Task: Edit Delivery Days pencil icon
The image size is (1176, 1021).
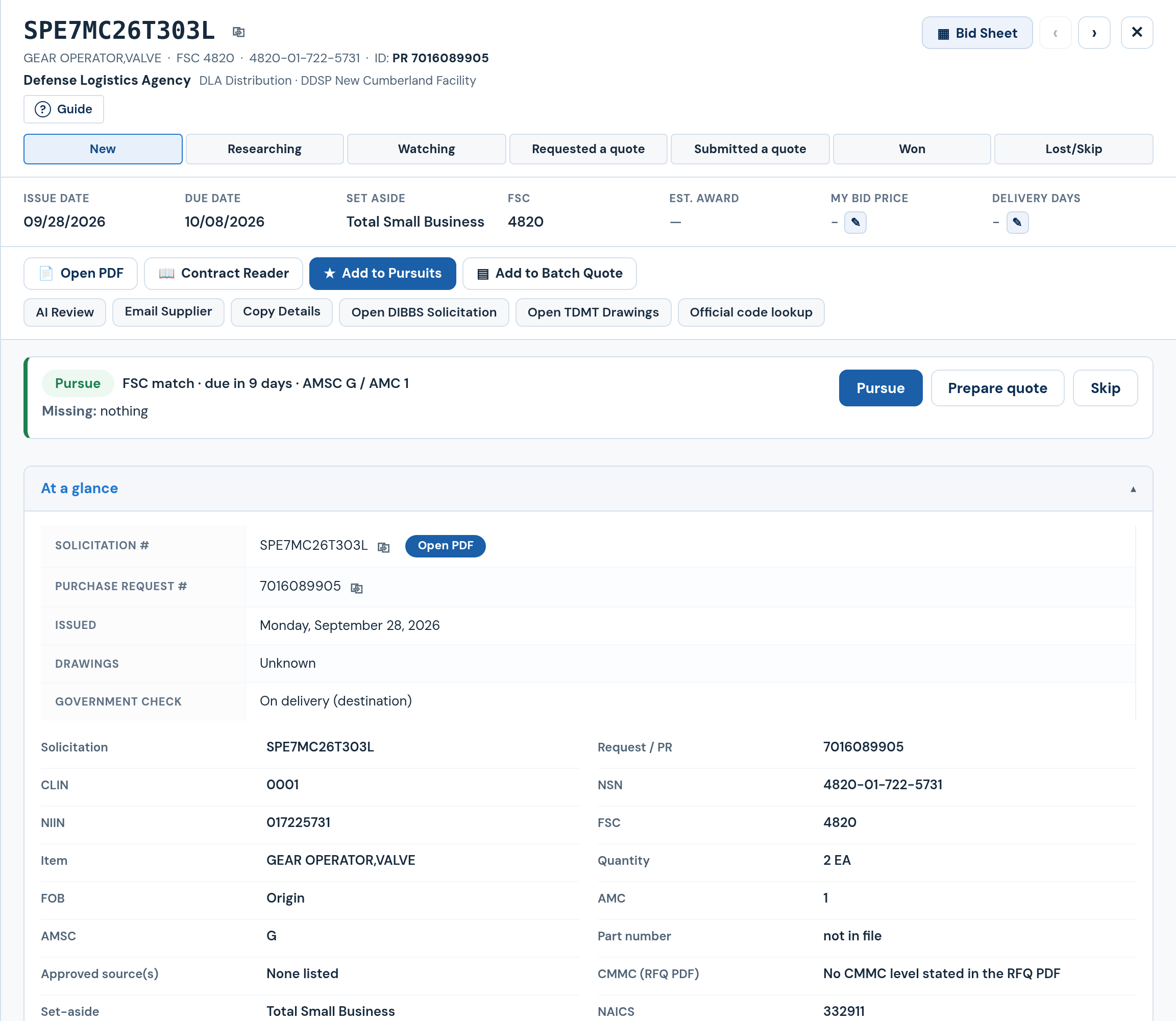Action: [1017, 222]
